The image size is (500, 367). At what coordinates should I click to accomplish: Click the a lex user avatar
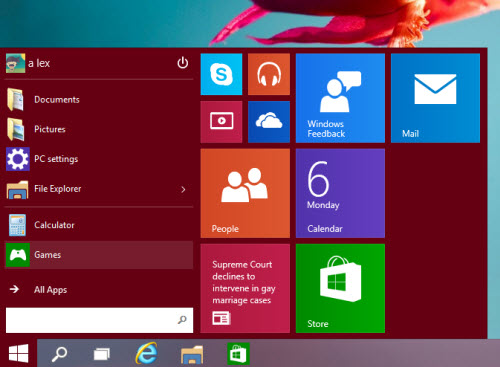(x=15, y=63)
